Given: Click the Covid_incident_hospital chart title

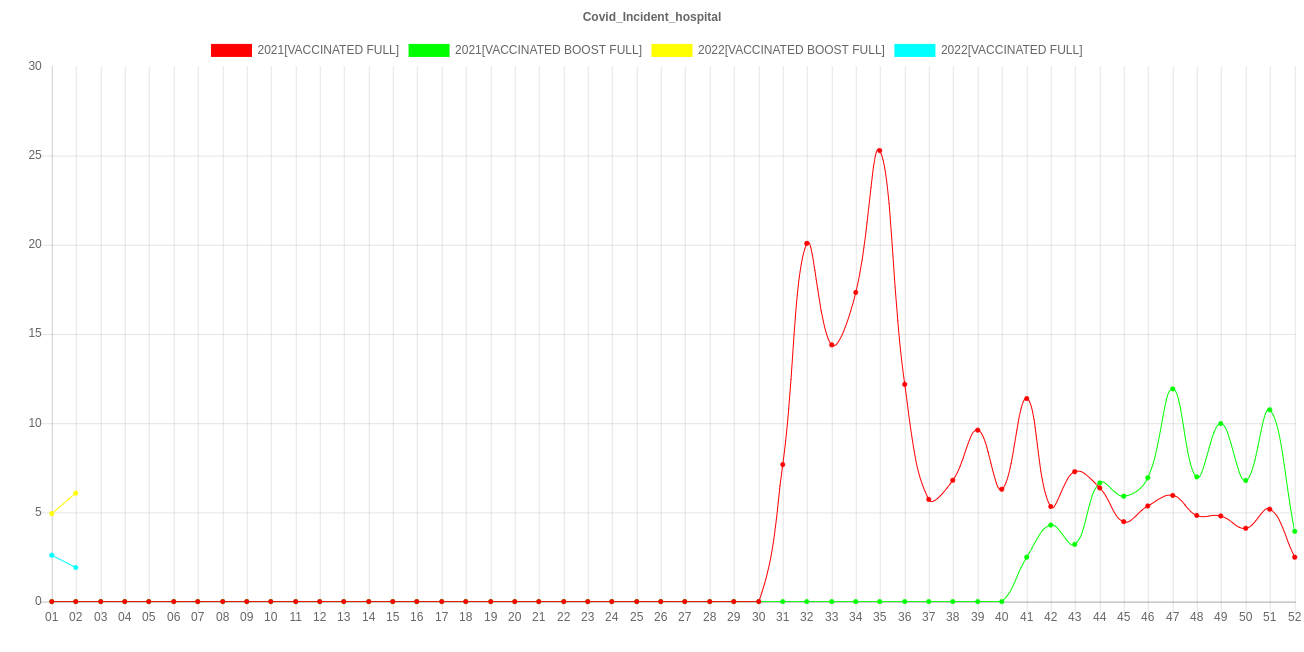Looking at the screenshot, I should click(x=652, y=17).
